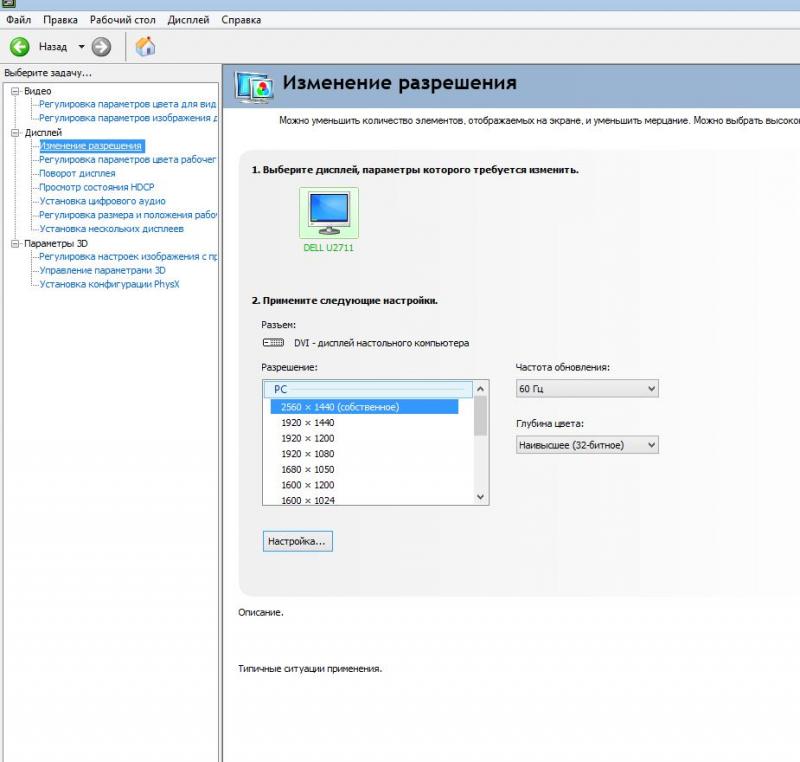Open the Правка menu

coord(60,20)
